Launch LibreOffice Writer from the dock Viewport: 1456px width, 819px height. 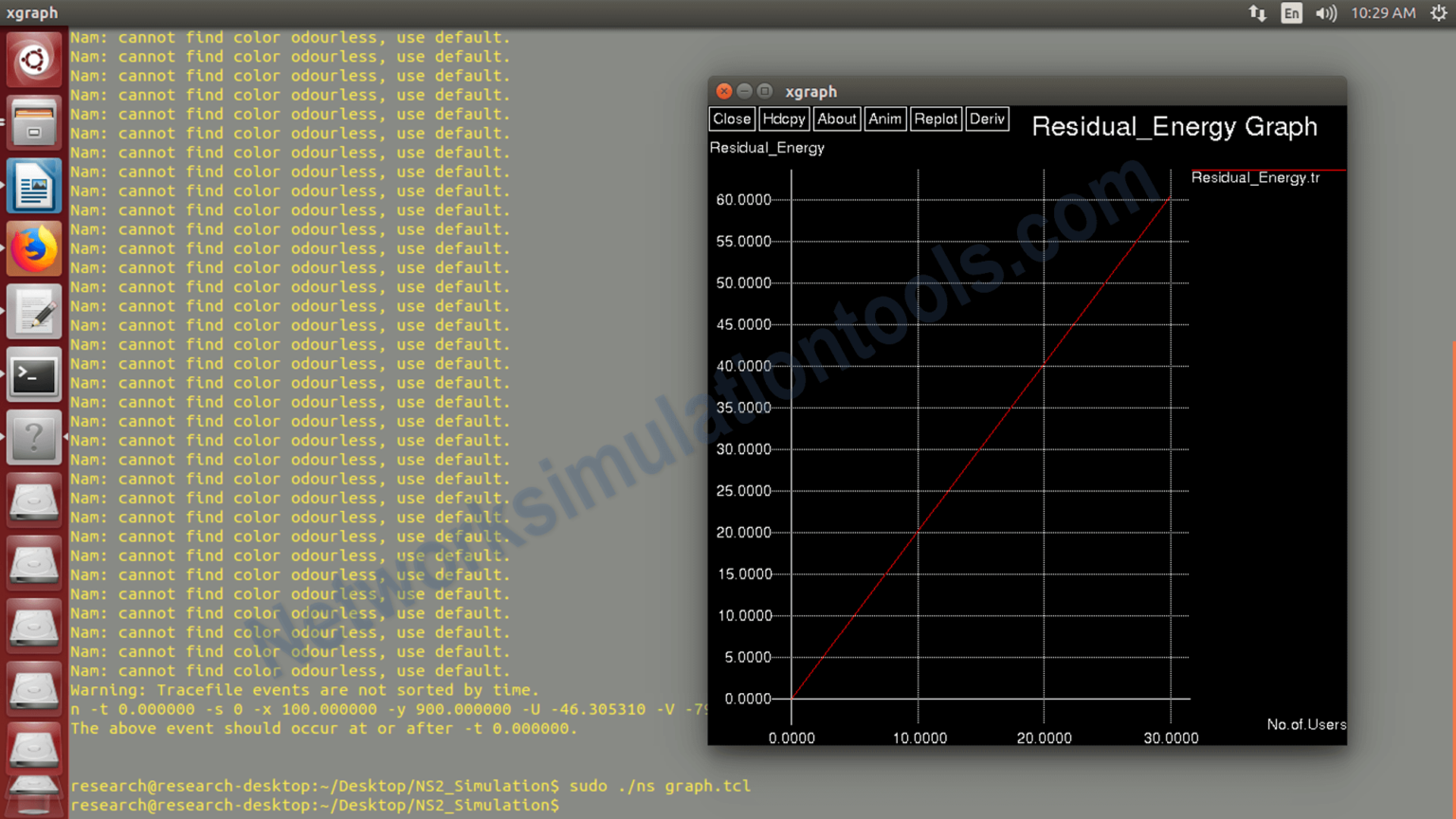coord(33,186)
